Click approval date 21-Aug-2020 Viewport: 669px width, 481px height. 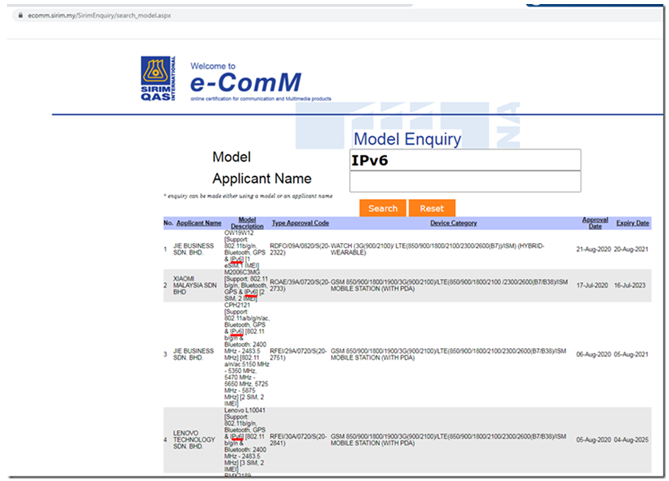[593, 249]
